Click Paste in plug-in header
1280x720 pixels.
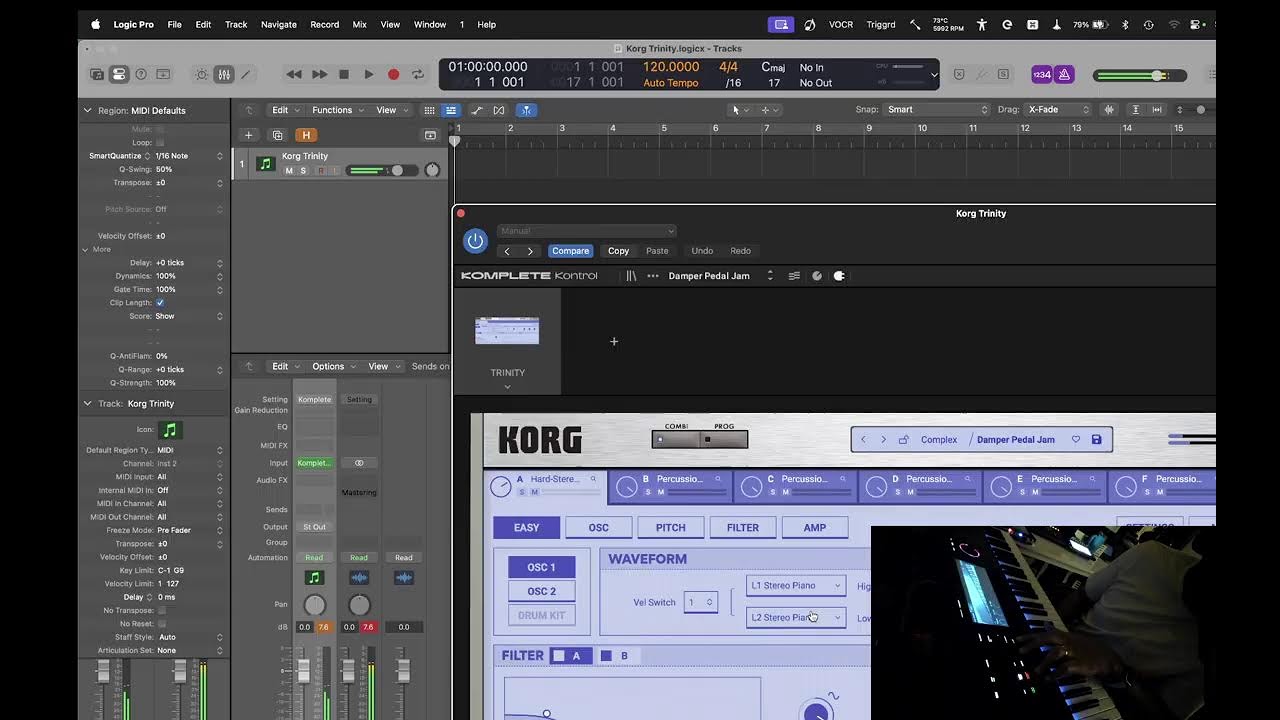click(x=657, y=251)
